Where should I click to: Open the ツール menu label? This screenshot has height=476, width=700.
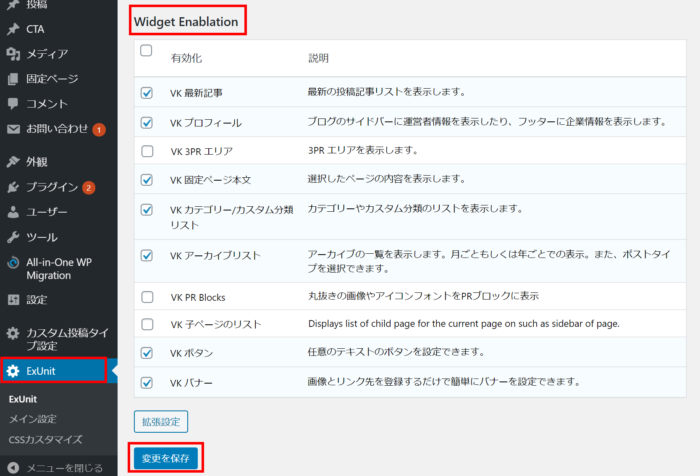(42, 237)
